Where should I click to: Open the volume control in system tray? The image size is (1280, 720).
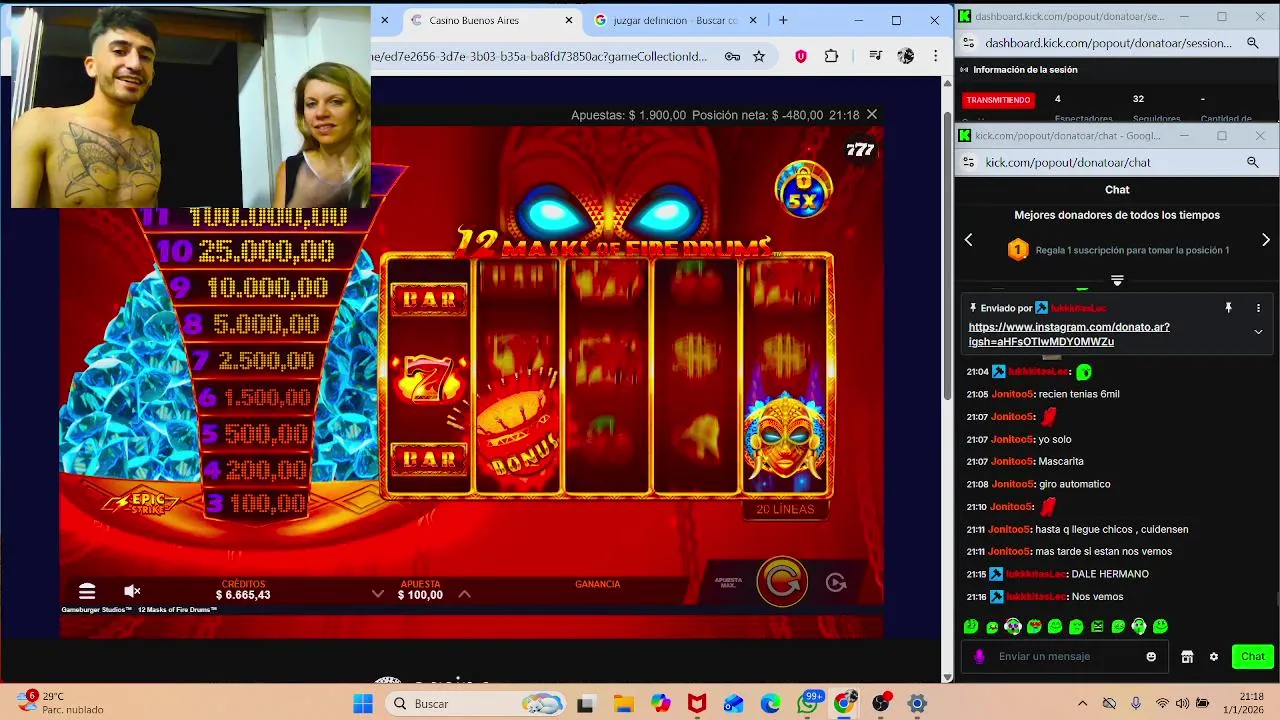1183,703
